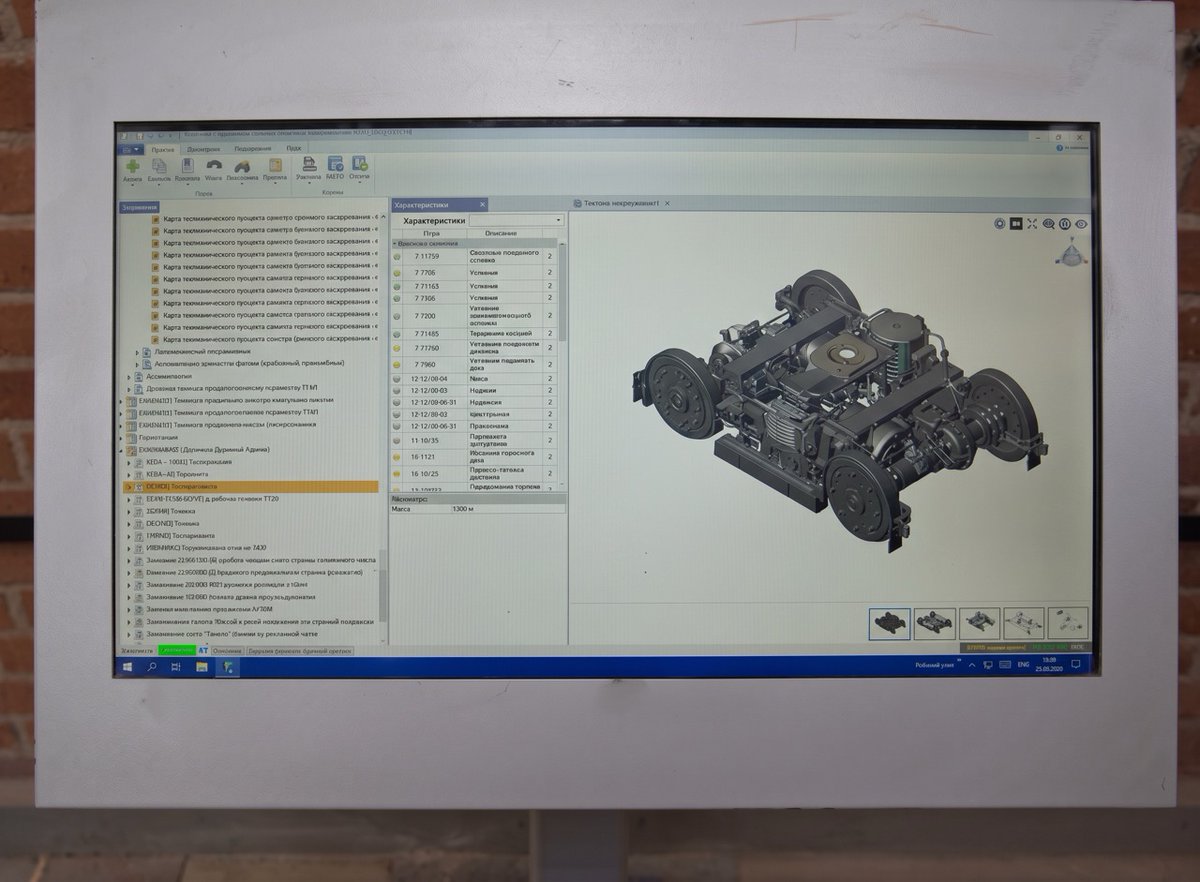Click the yellow status circle for part 7 7706

pos(397,273)
